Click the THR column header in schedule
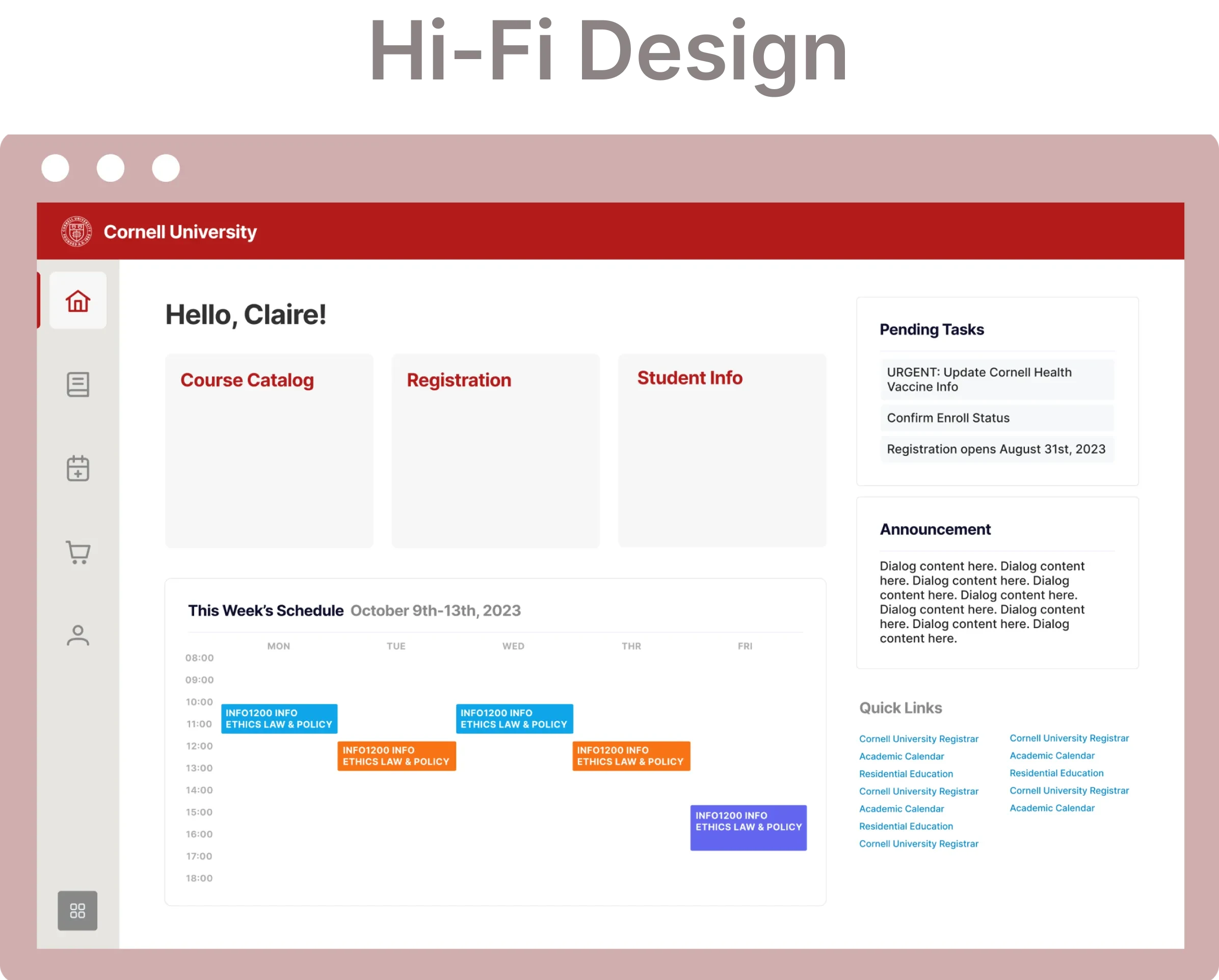1219x980 pixels. pos(631,646)
